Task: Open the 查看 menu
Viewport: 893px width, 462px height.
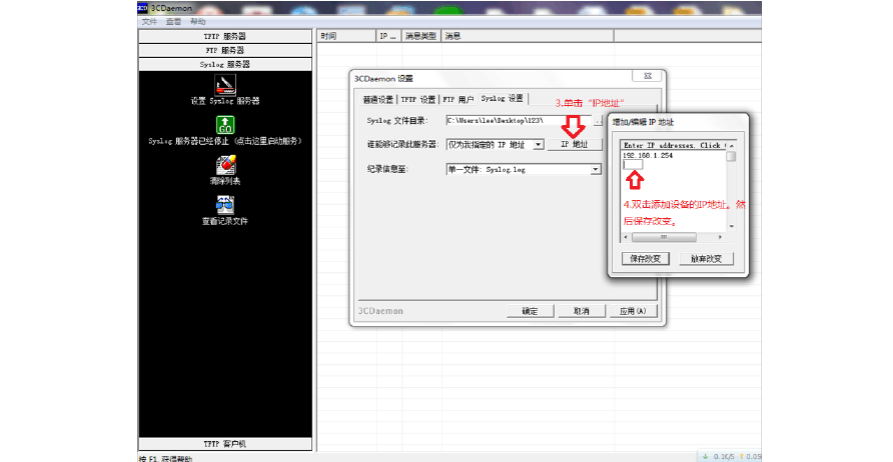Action: point(173,22)
